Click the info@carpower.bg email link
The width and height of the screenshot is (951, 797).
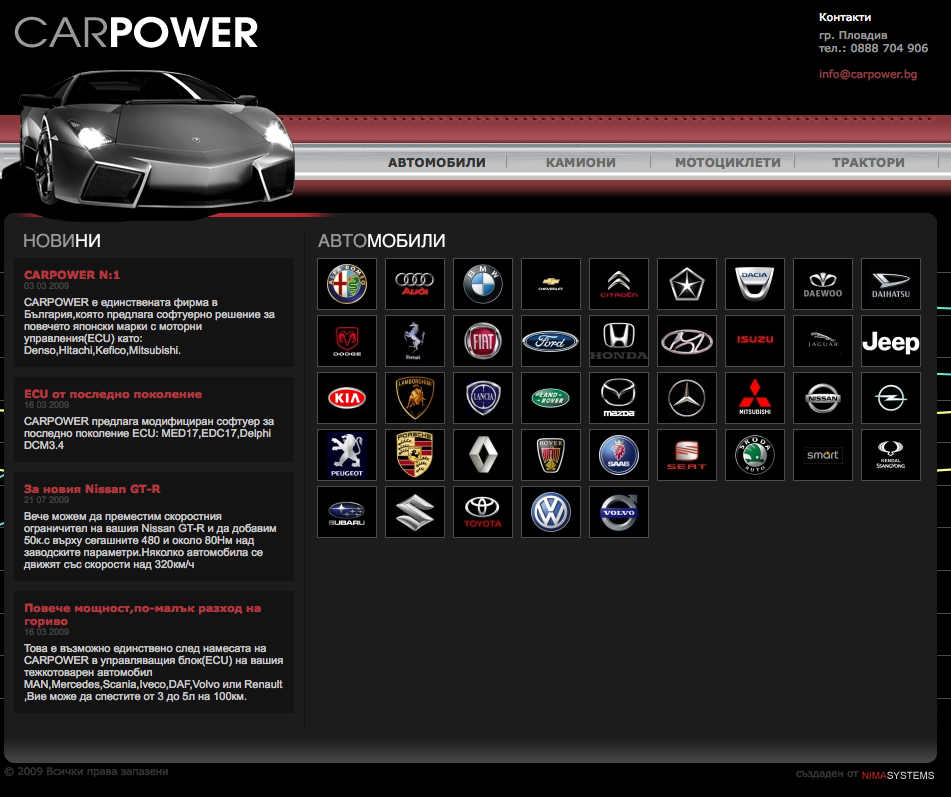click(867, 74)
